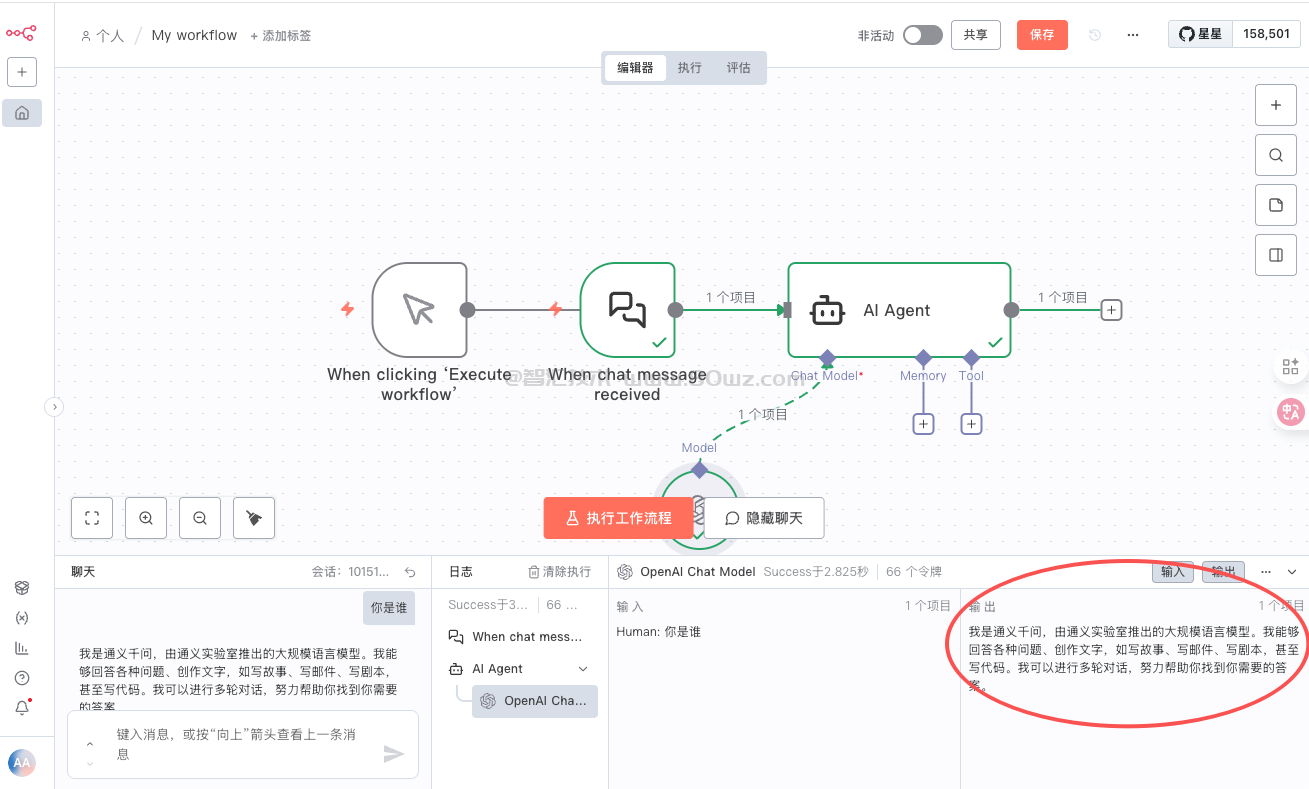Collapse the AI Agent log entry

coord(583,669)
